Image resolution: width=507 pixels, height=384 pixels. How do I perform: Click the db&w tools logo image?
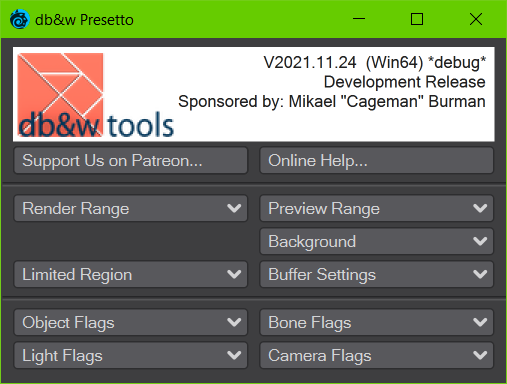[x=96, y=95]
